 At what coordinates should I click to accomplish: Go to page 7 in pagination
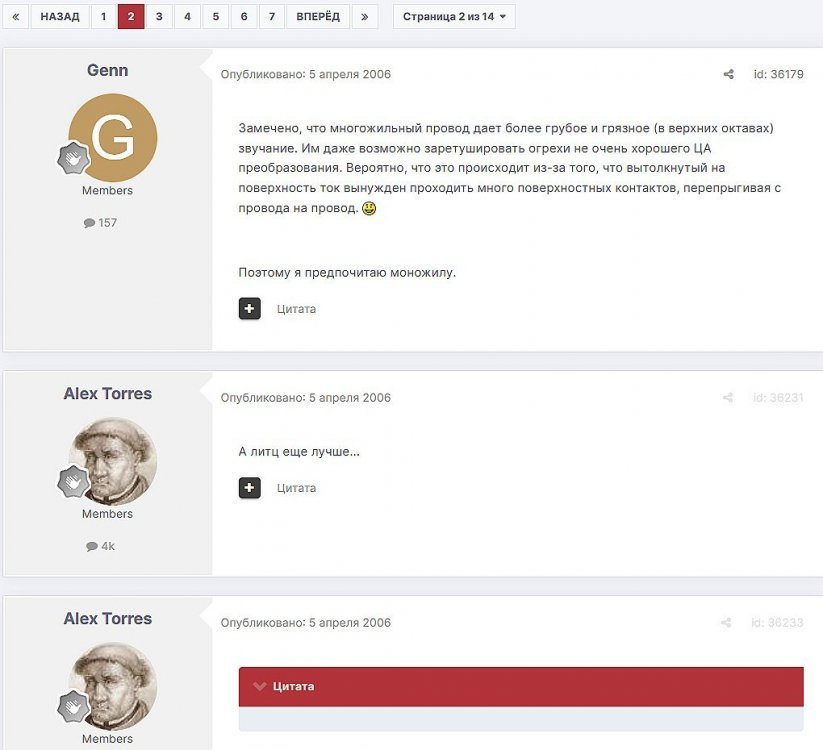[271, 17]
